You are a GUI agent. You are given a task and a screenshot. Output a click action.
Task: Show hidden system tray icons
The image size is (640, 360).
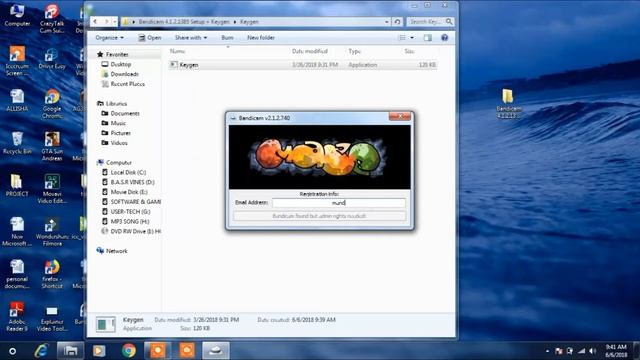[547, 351]
